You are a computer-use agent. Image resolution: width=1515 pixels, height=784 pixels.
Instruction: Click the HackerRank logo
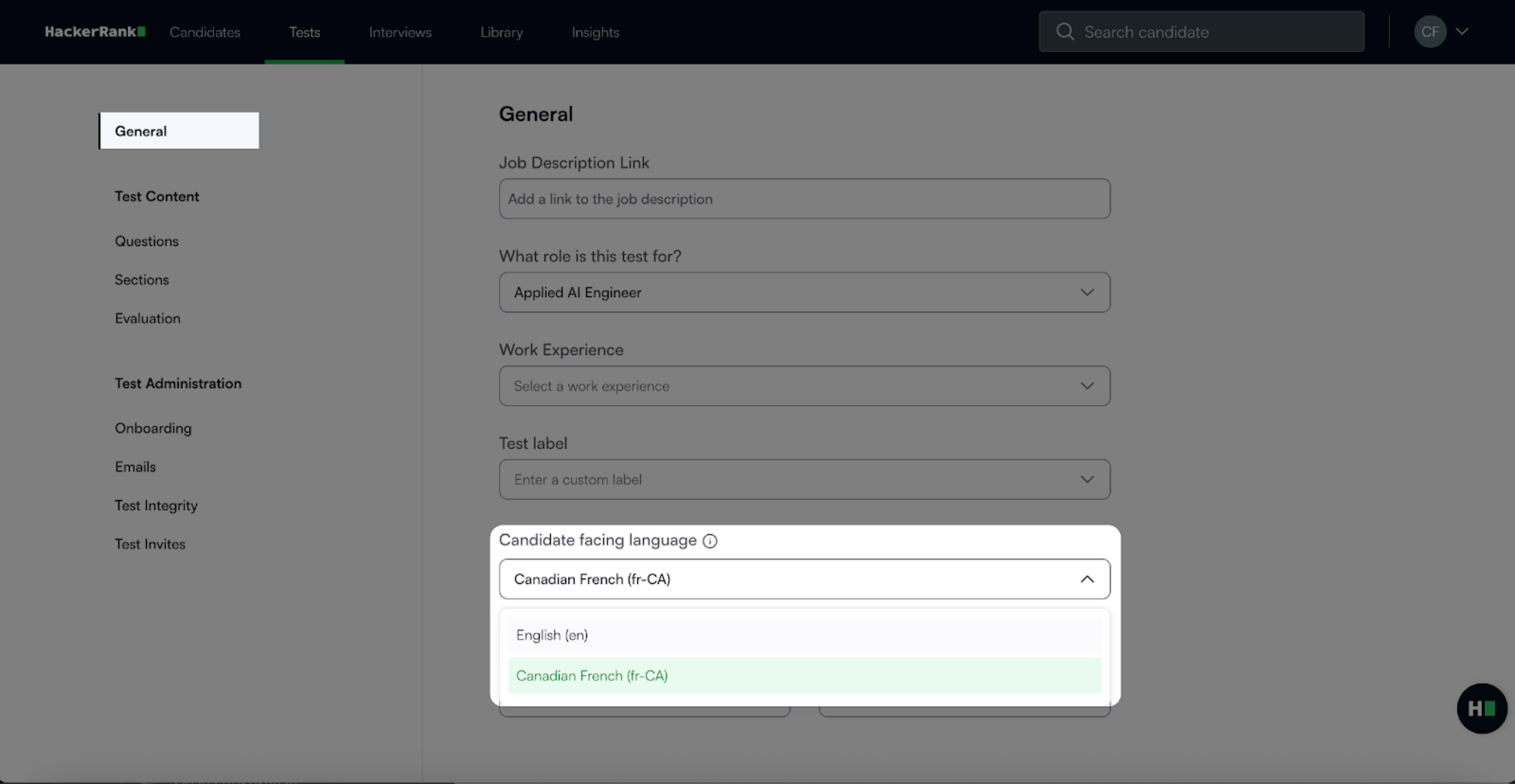[95, 32]
